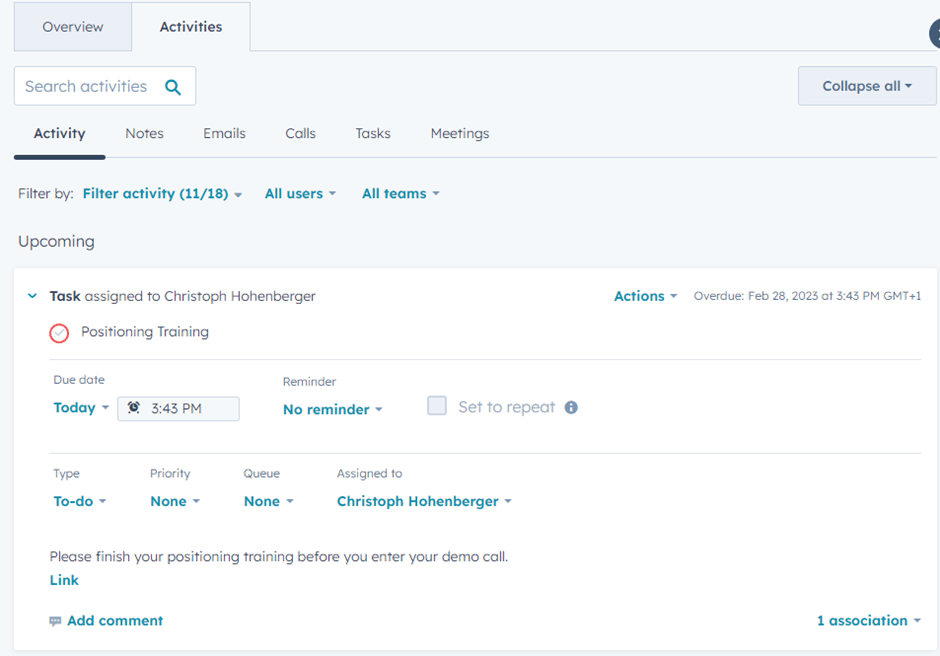Open the Filter activity (11/18) dropdown

coord(155,193)
